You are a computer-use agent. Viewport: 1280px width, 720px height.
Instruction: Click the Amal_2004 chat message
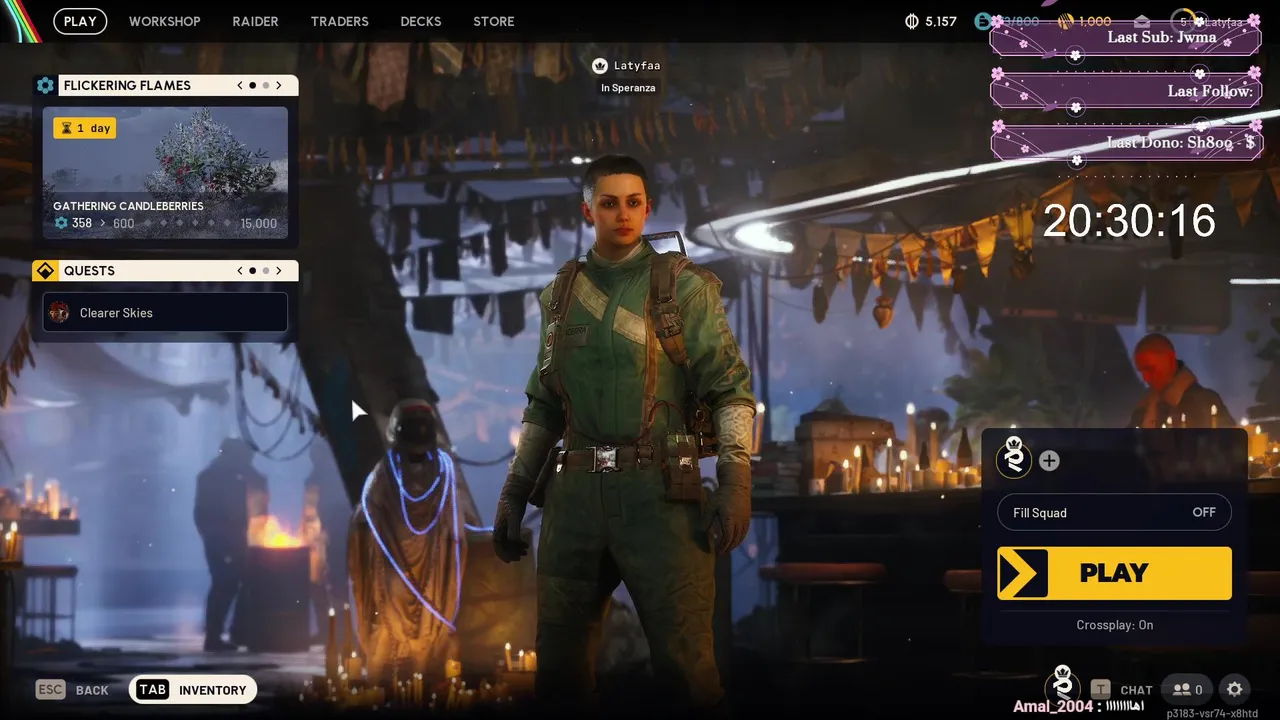click(x=1078, y=706)
